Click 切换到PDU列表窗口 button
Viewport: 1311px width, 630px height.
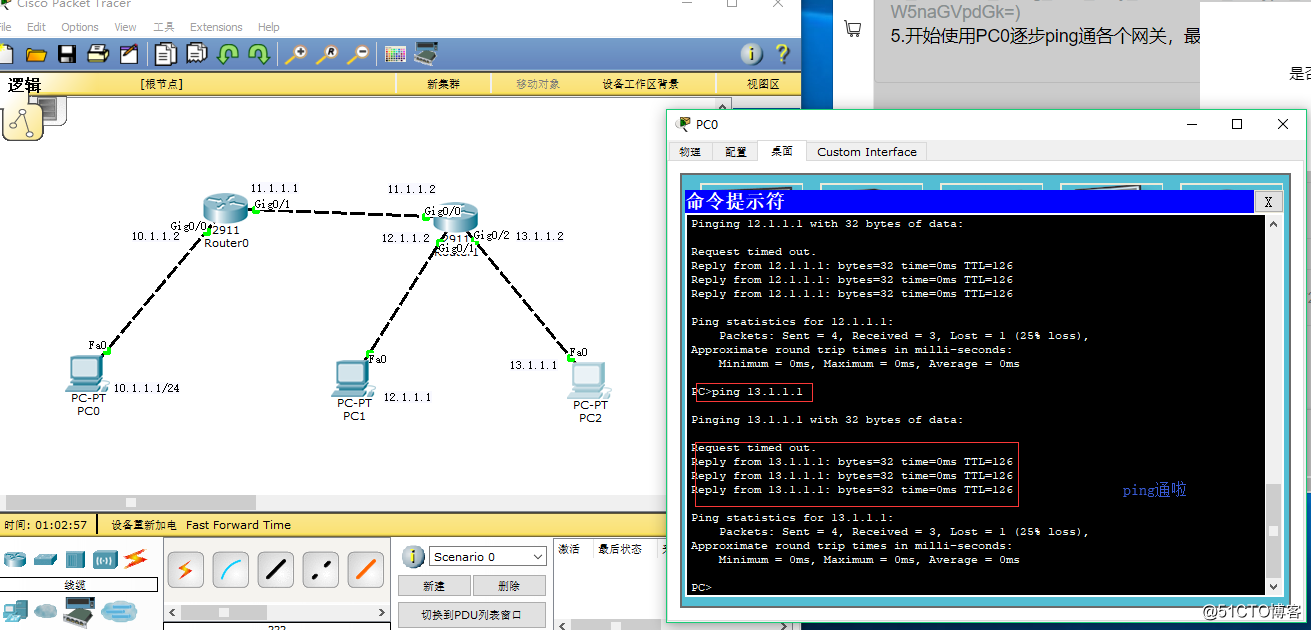point(472,614)
